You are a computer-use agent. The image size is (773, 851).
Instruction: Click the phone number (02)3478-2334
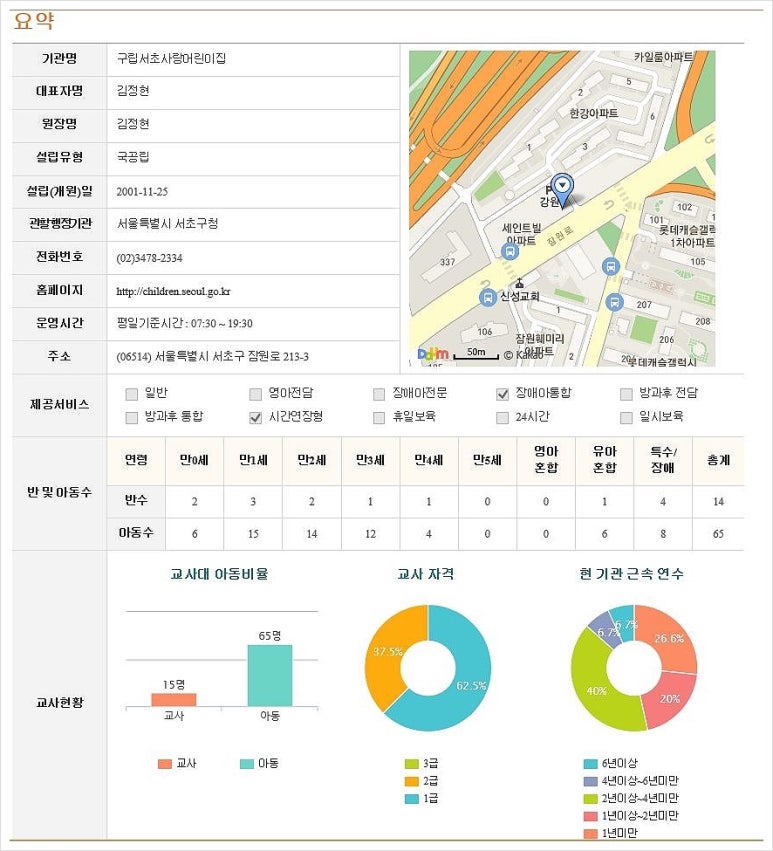click(x=149, y=258)
